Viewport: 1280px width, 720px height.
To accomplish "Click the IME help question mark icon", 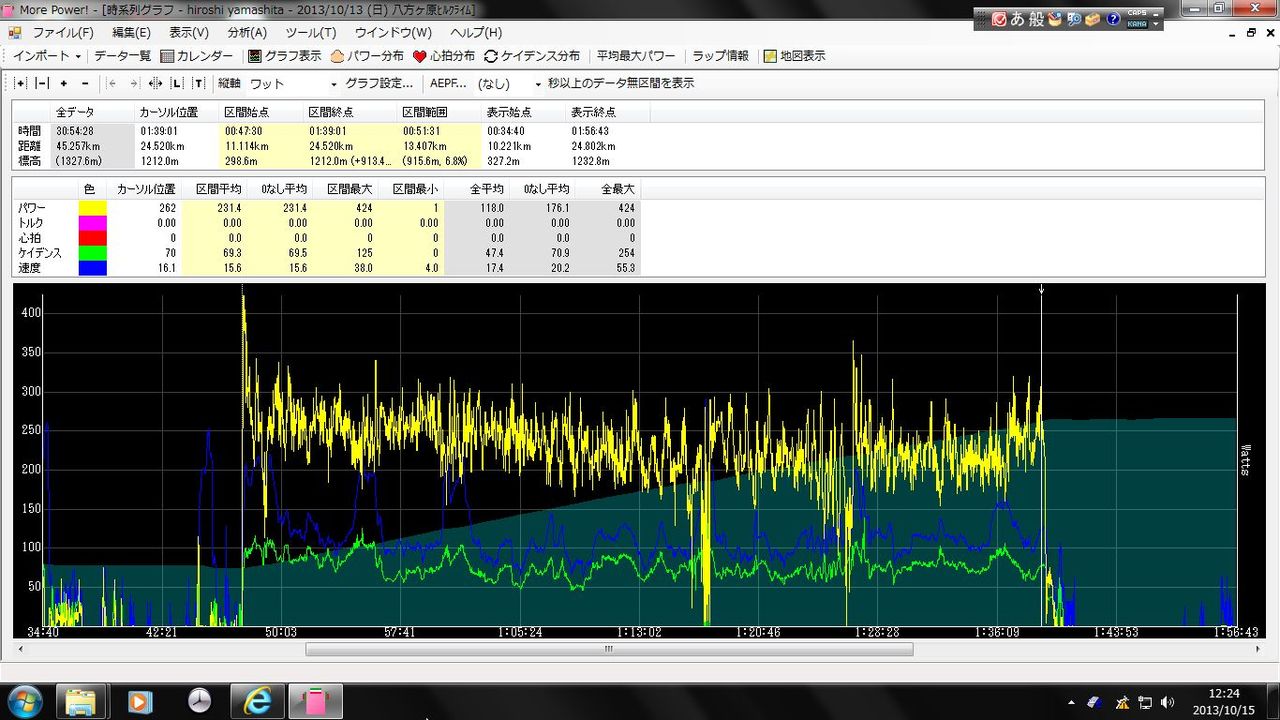I will [x=1113, y=19].
